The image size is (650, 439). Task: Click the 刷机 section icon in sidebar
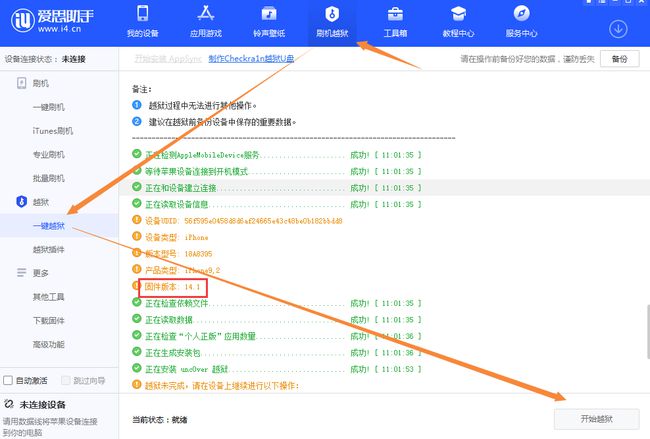pyautogui.click(x=22, y=83)
